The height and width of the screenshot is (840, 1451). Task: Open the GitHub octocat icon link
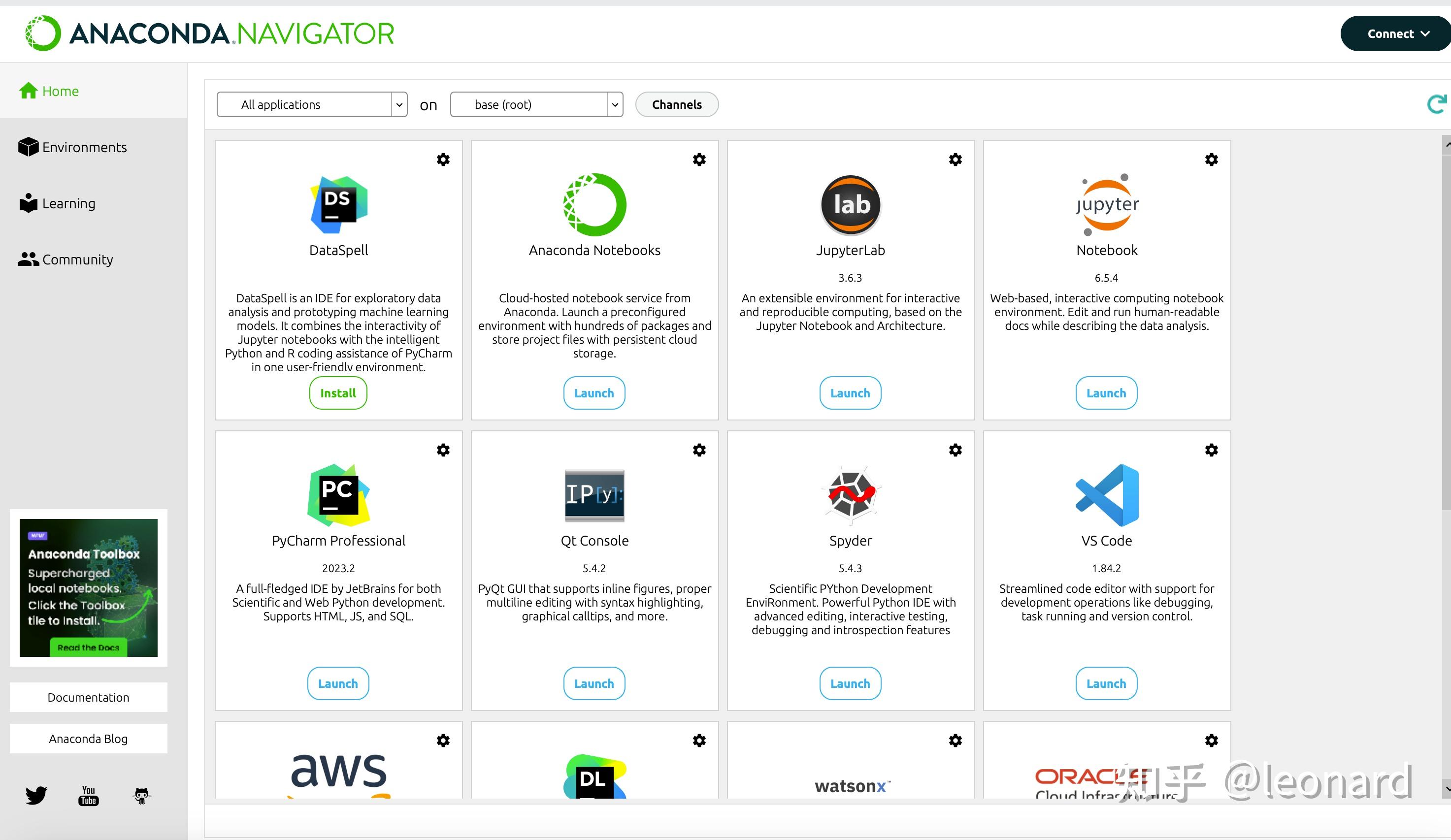(x=142, y=795)
